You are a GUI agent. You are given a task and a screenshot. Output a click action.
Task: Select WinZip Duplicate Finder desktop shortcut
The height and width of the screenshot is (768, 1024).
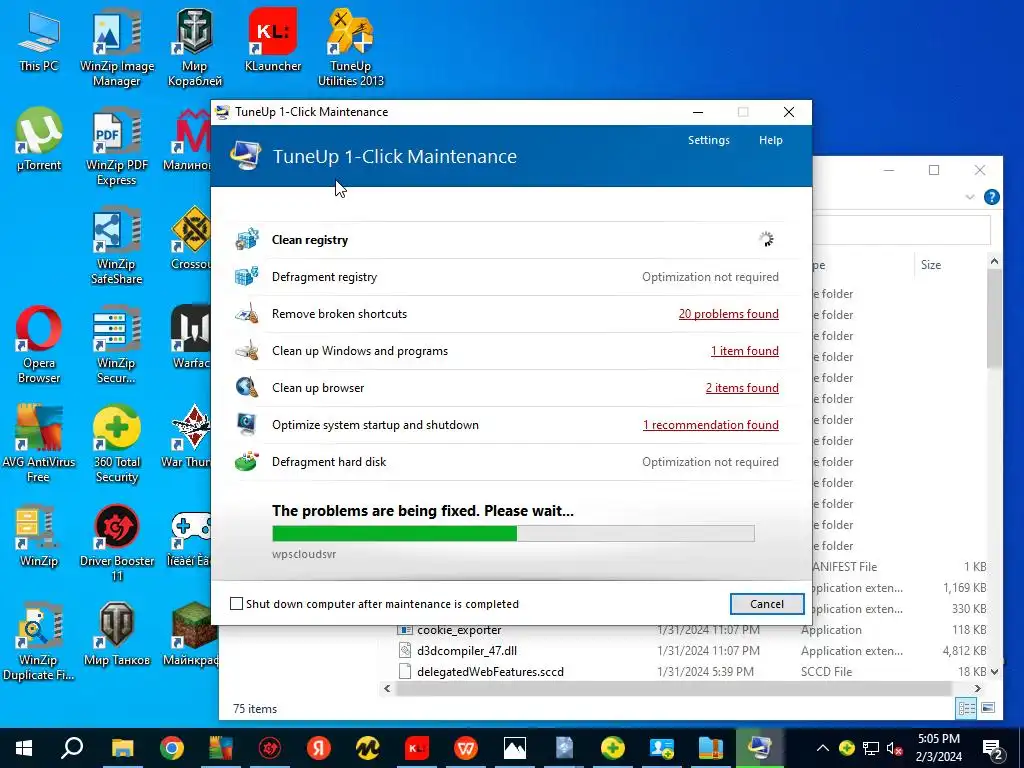39,642
